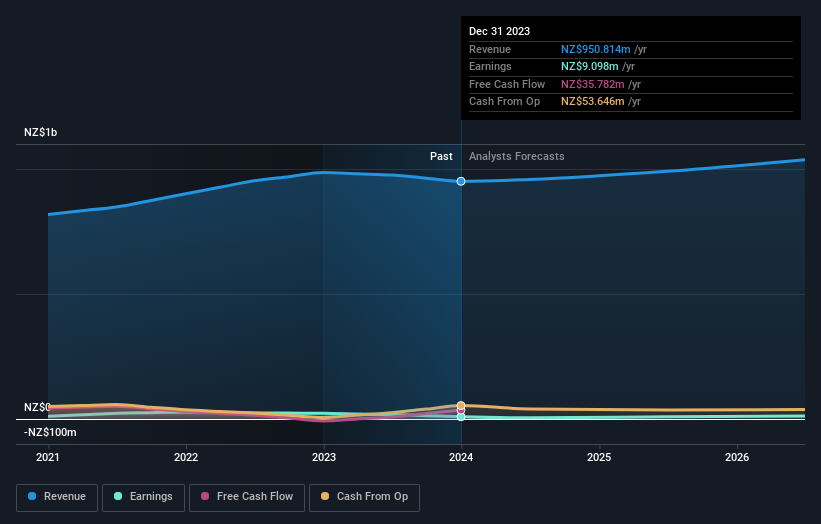
Task: Click the Analysts Forecasts label
Action: click(x=516, y=156)
